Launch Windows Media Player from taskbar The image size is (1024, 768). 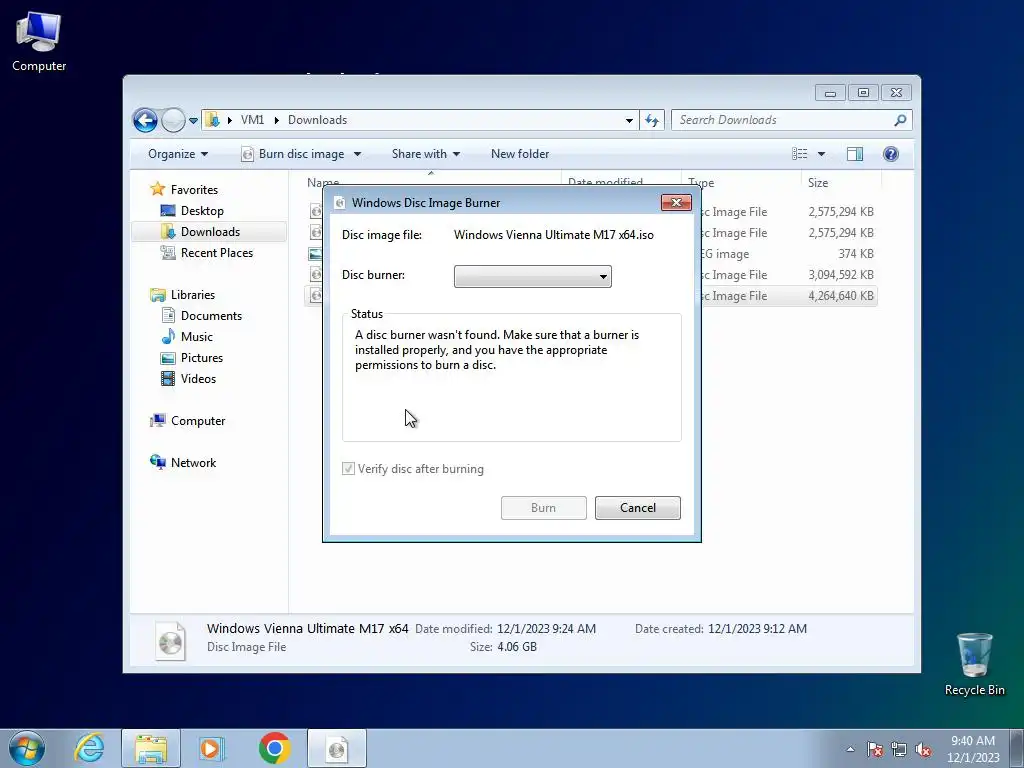[212, 748]
